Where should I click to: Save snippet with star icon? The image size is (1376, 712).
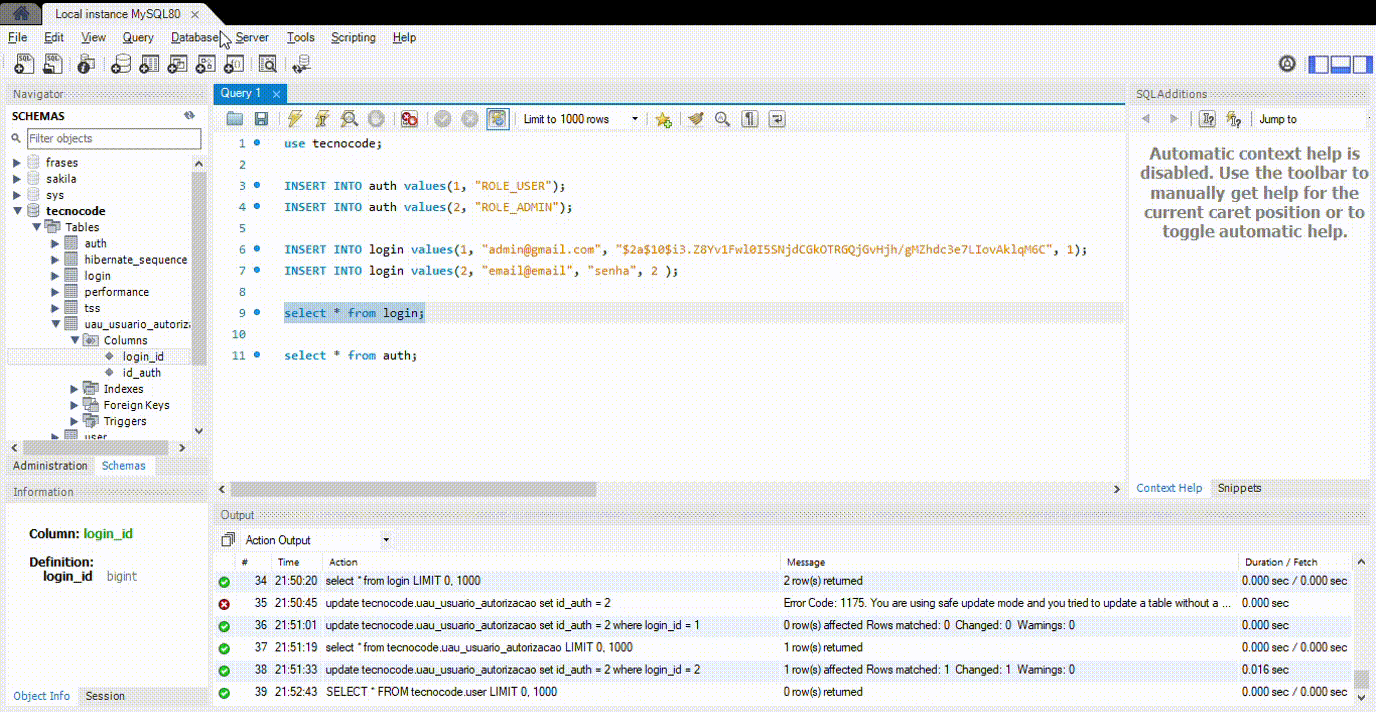tap(663, 119)
